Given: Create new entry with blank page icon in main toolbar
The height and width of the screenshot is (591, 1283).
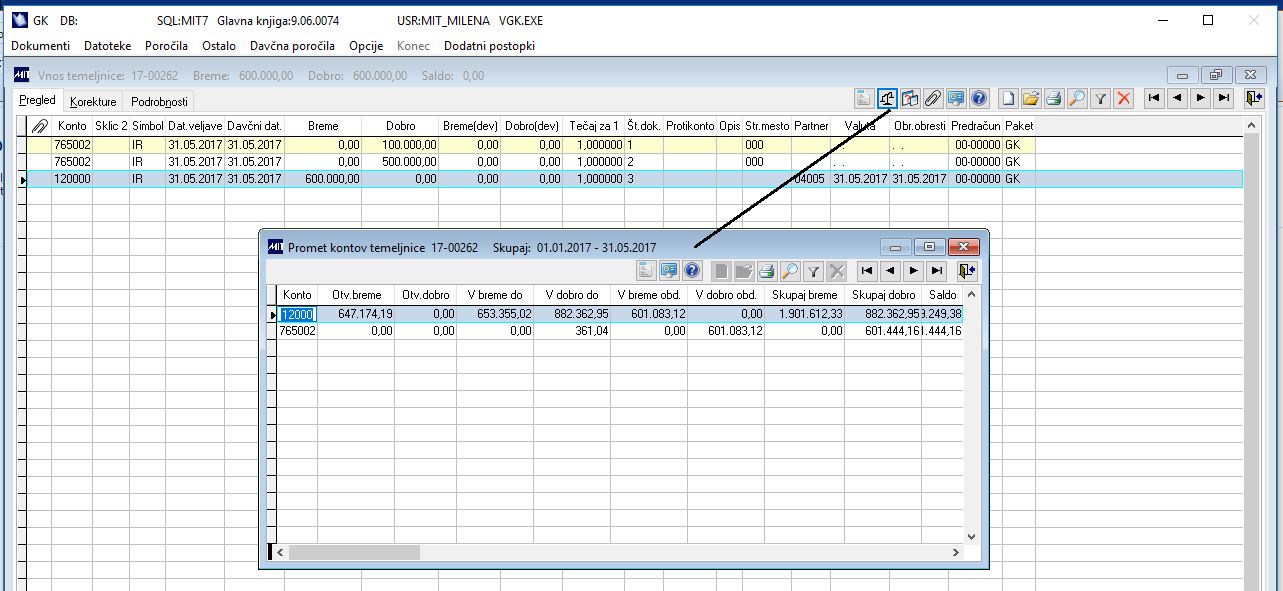Looking at the screenshot, I should click(x=1009, y=98).
